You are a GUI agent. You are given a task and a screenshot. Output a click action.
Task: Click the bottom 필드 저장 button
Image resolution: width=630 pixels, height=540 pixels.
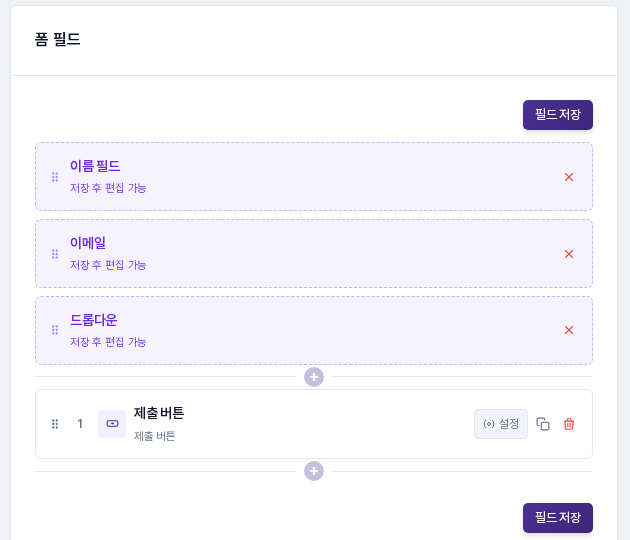click(558, 518)
